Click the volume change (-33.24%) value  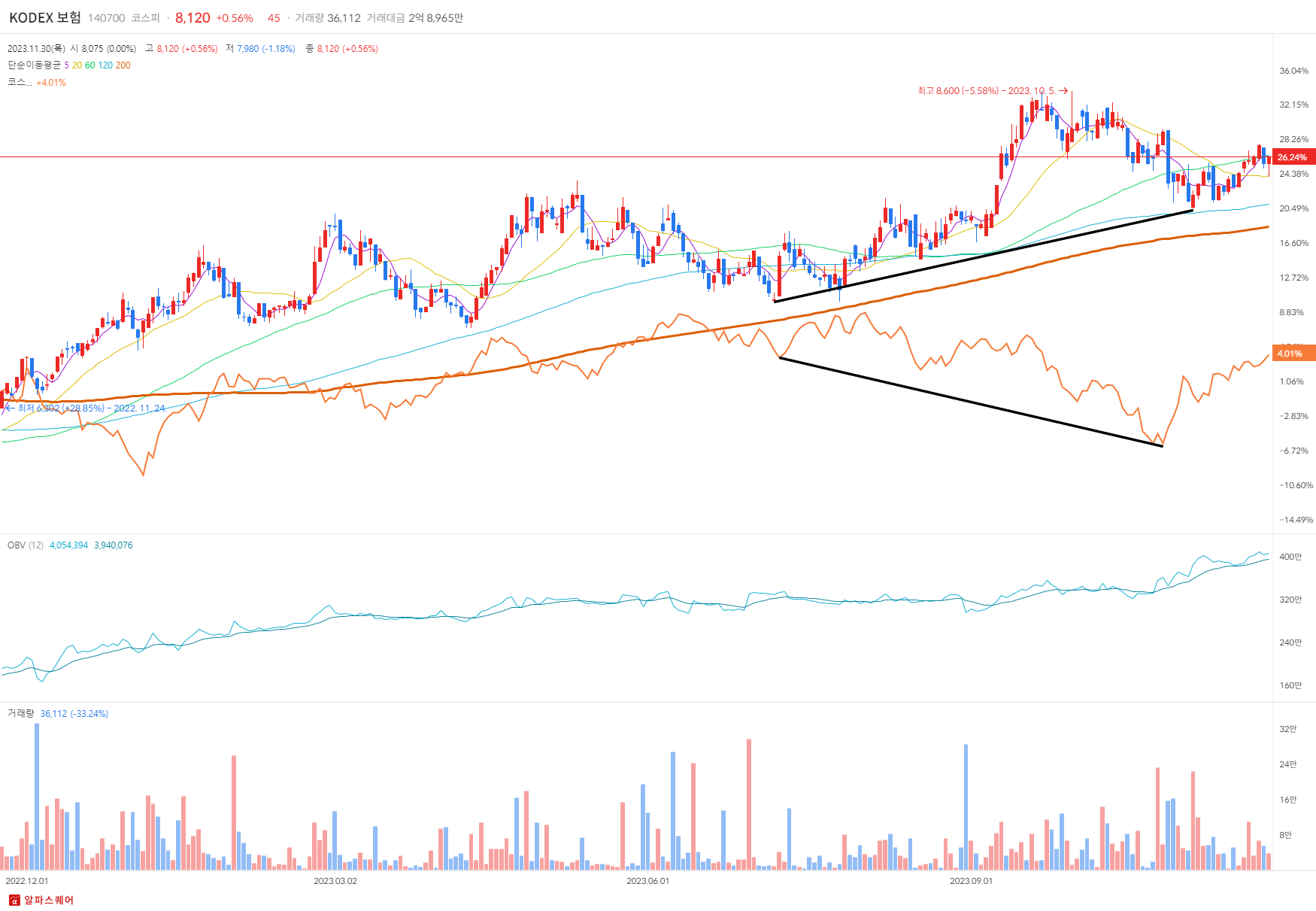pos(89,714)
